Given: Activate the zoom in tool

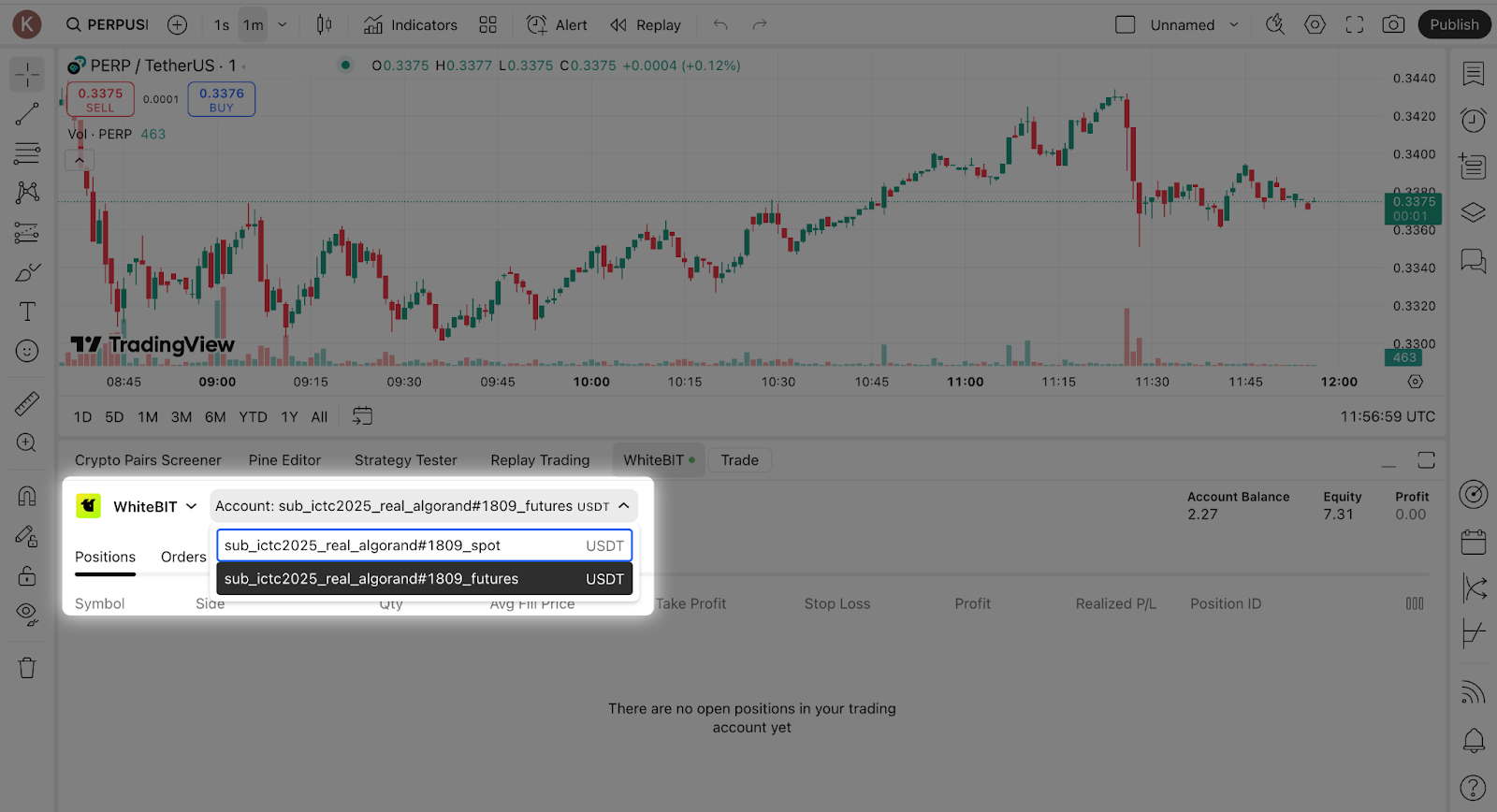Looking at the screenshot, I should (27, 442).
